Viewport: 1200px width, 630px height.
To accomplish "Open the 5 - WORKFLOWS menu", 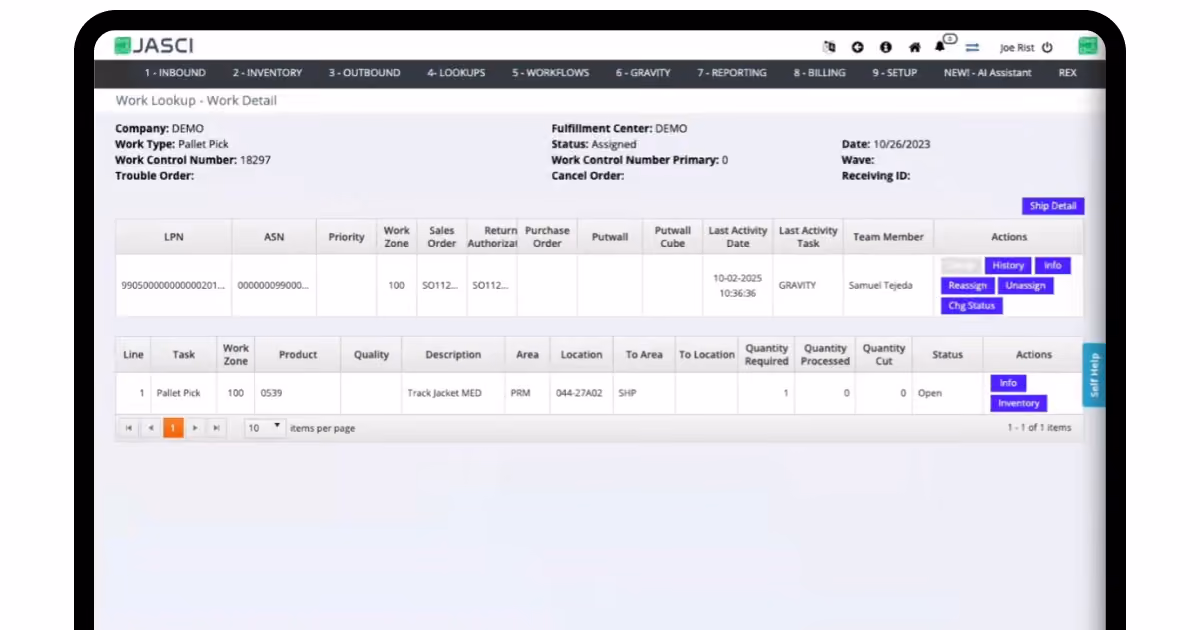I will [550, 73].
